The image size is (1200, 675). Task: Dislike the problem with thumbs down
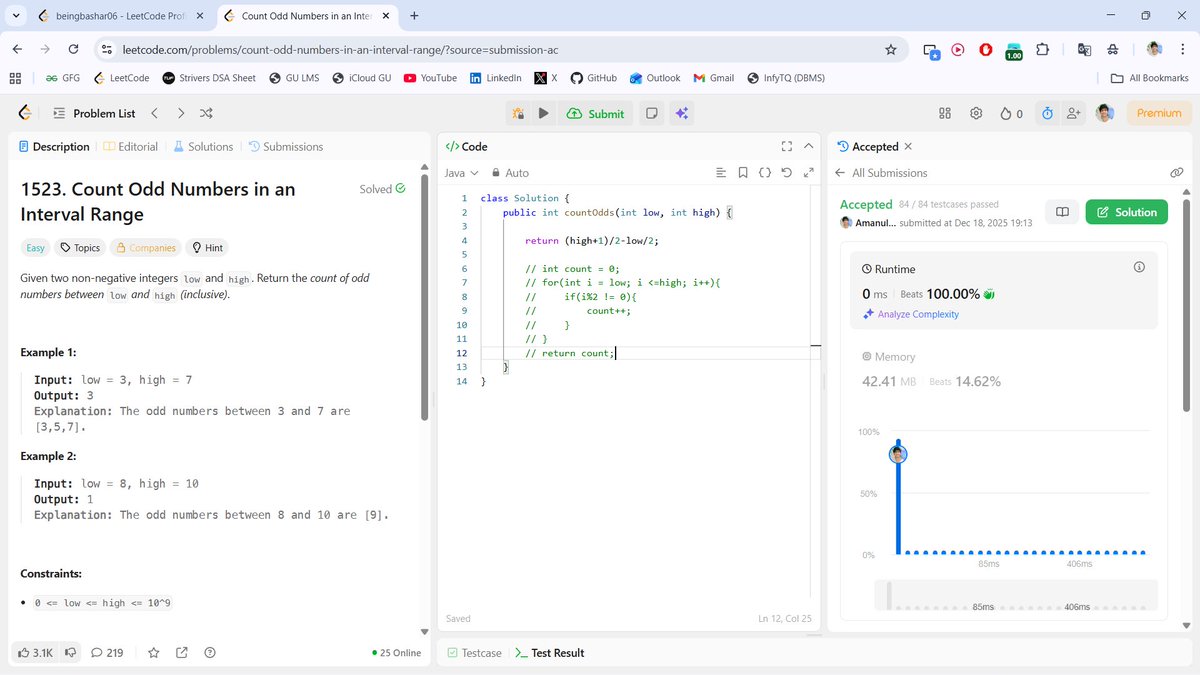pyautogui.click(x=71, y=653)
